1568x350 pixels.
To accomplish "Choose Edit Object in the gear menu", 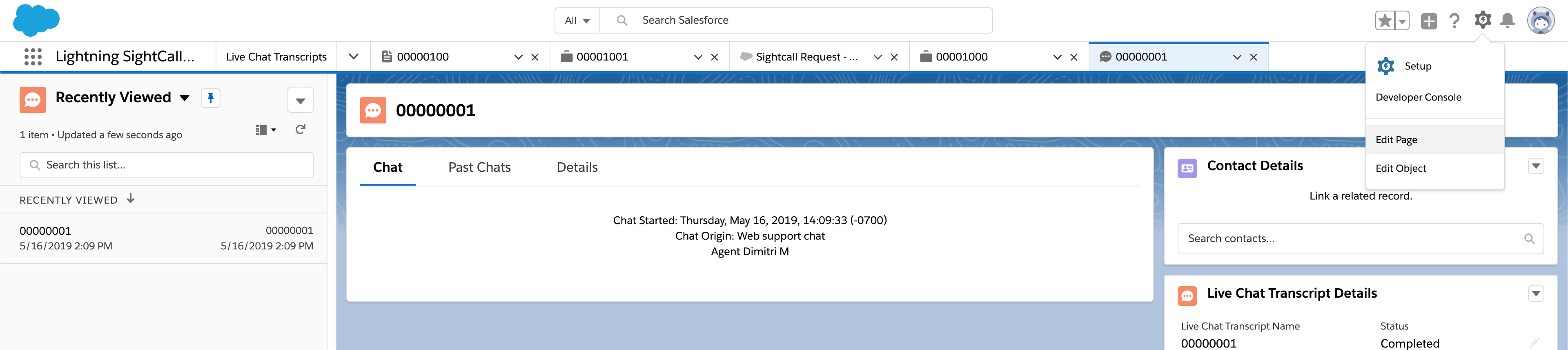I will [x=1435, y=168].
